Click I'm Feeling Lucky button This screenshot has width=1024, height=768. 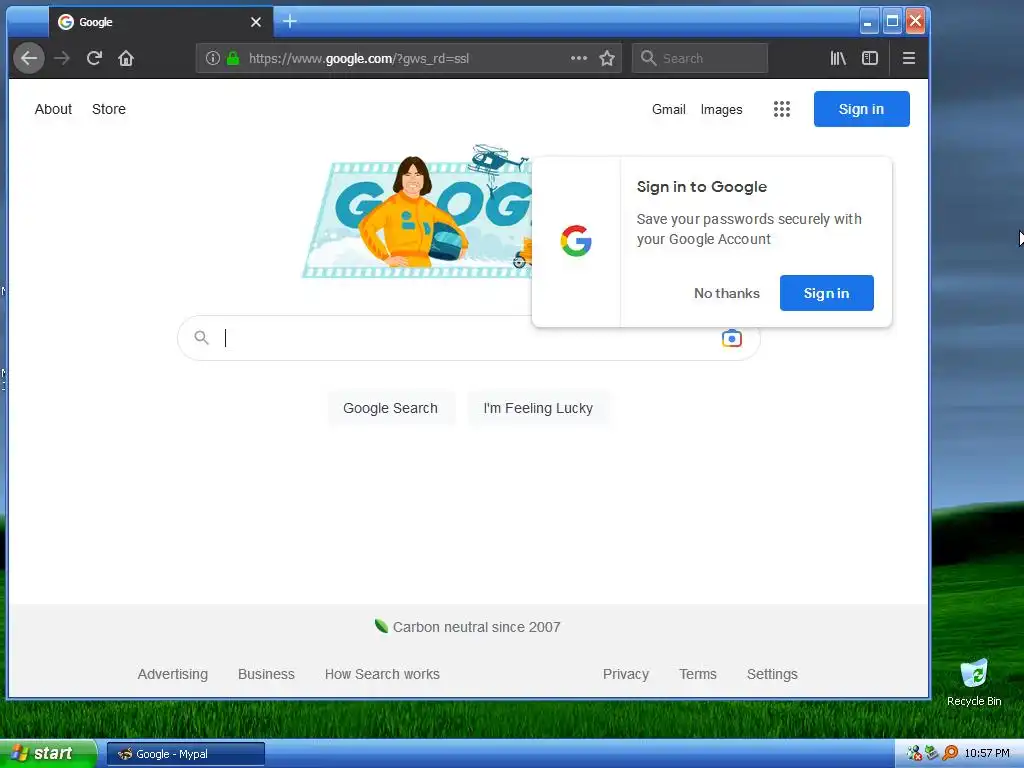pyautogui.click(x=538, y=408)
